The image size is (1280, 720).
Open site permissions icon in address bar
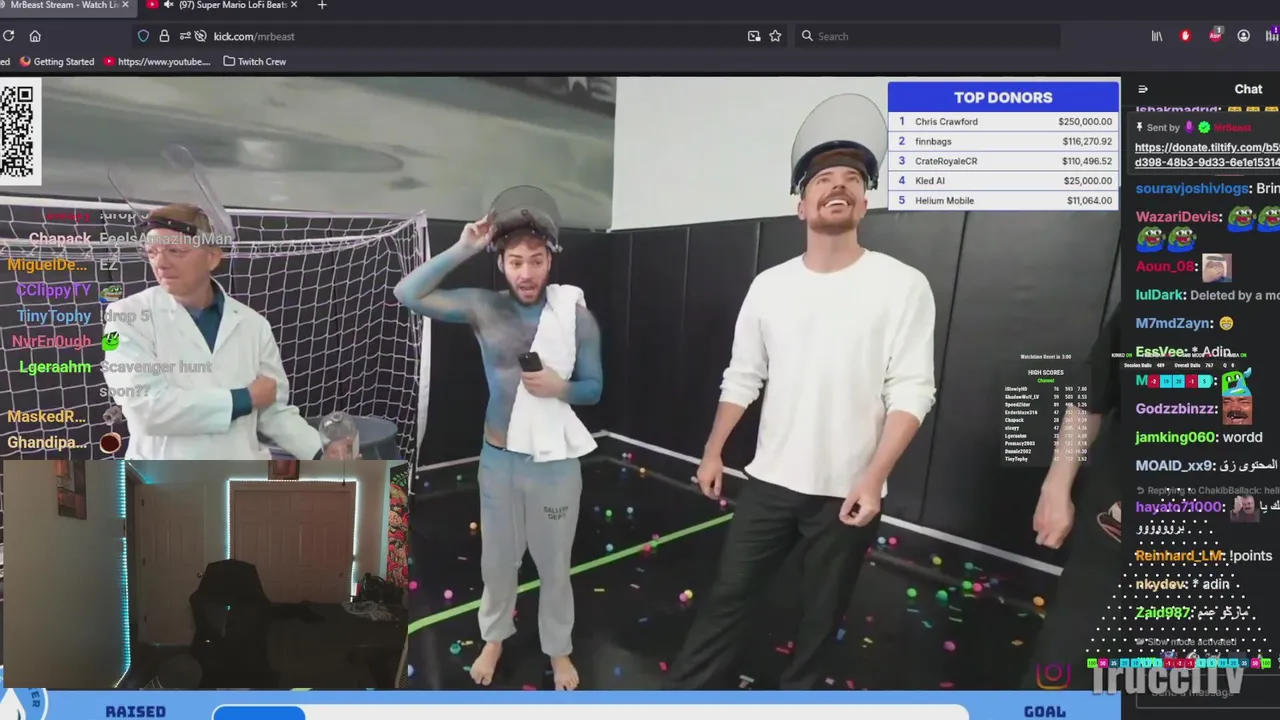[x=185, y=36]
